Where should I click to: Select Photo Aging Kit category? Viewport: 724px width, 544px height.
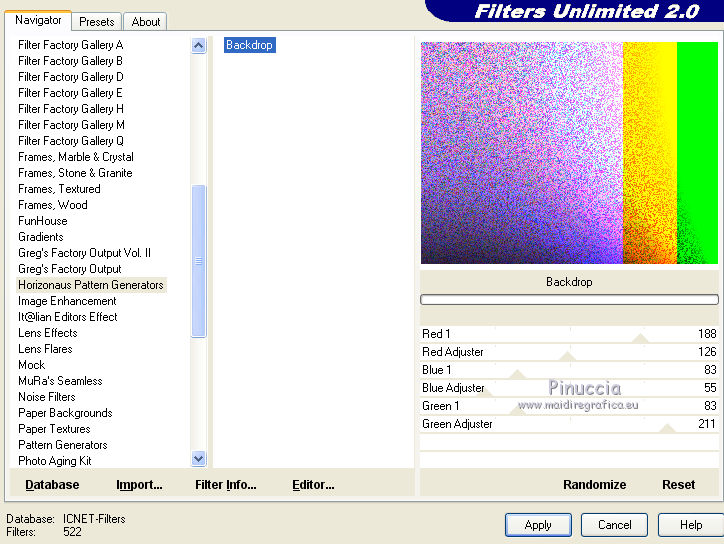(x=54, y=461)
